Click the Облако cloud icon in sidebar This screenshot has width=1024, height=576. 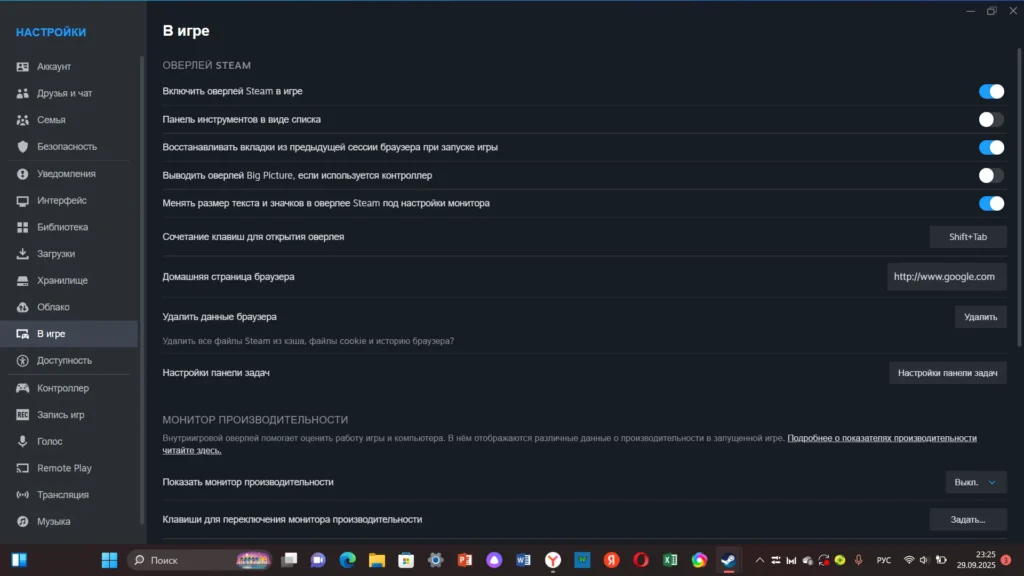point(23,307)
